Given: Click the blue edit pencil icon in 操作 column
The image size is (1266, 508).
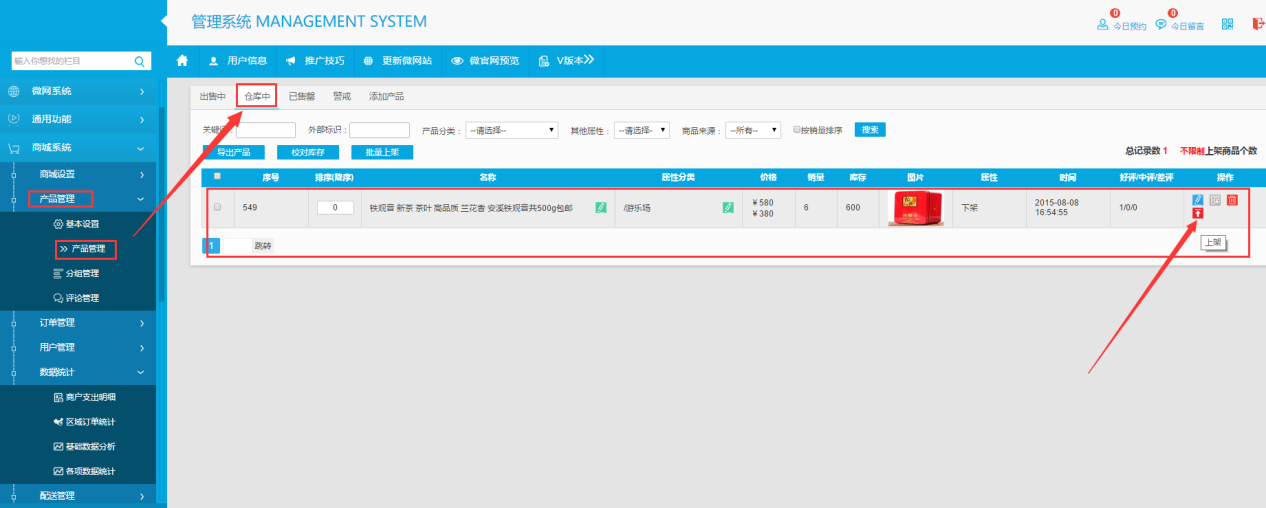Looking at the screenshot, I should click(1198, 200).
